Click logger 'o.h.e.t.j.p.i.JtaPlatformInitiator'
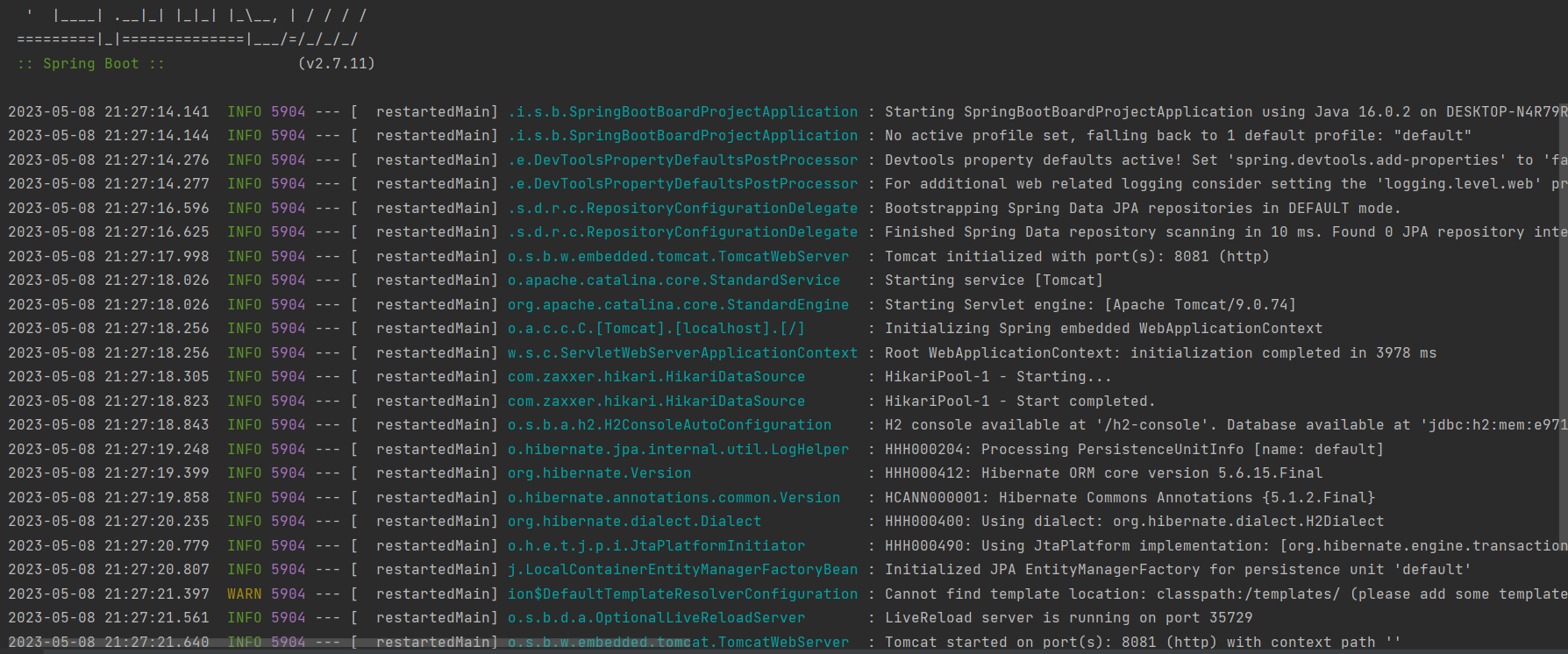The width and height of the screenshot is (1568, 654). click(657, 545)
